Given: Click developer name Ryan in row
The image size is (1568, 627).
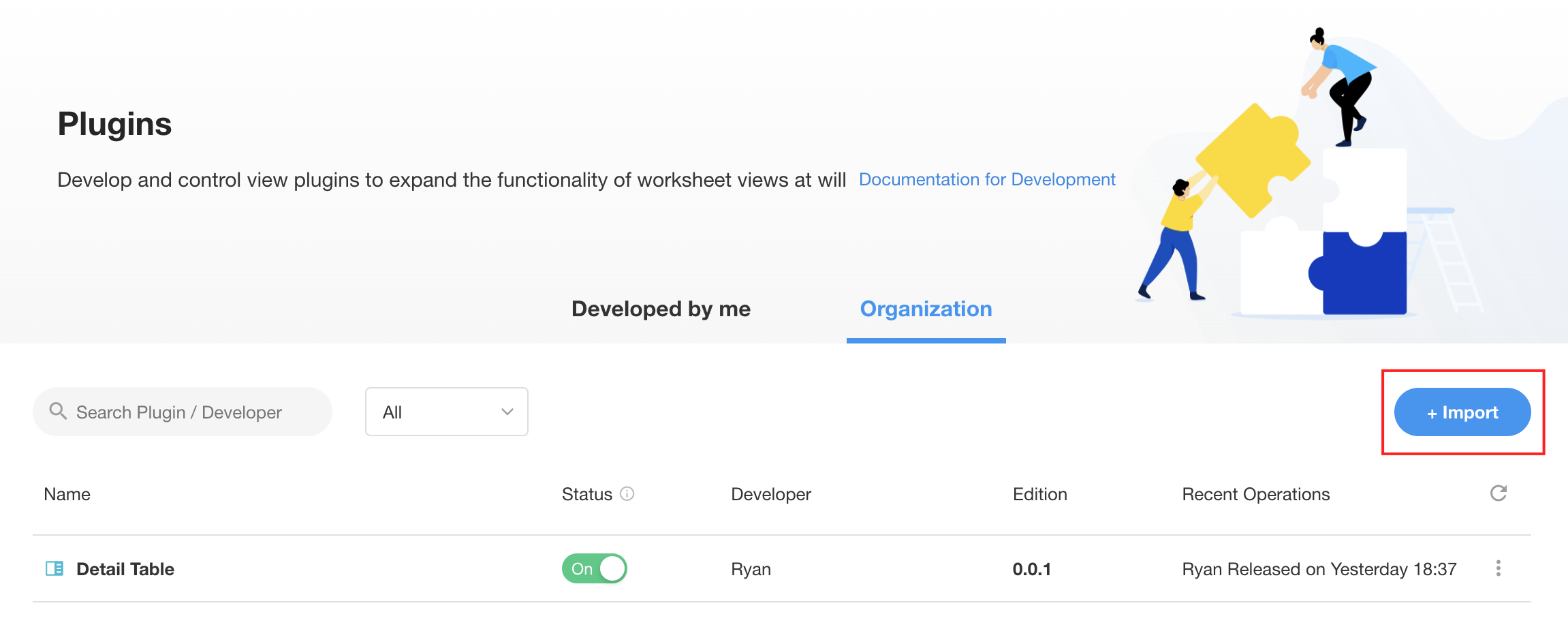Looking at the screenshot, I should tap(751, 569).
